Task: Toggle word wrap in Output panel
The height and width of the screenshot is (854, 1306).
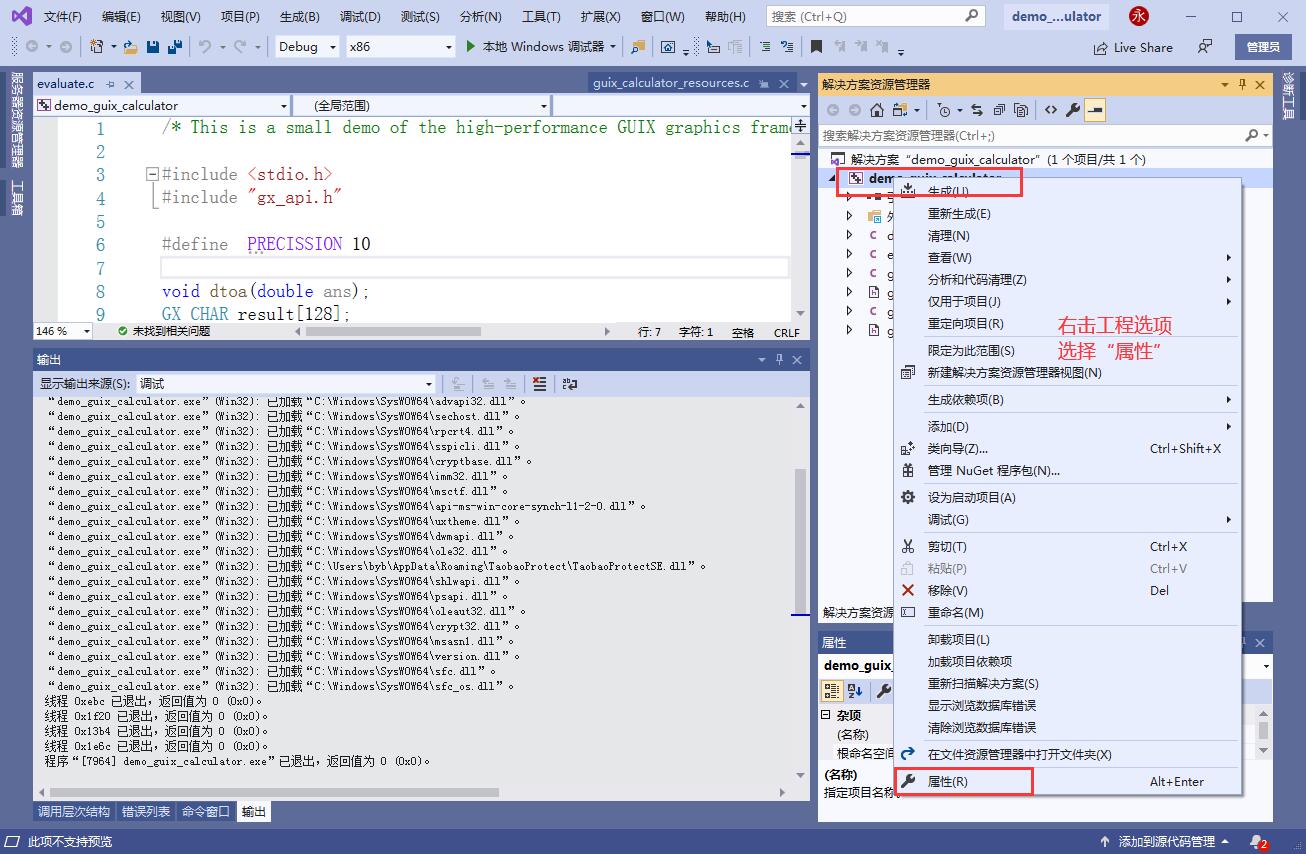Action: tap(570, 383)
